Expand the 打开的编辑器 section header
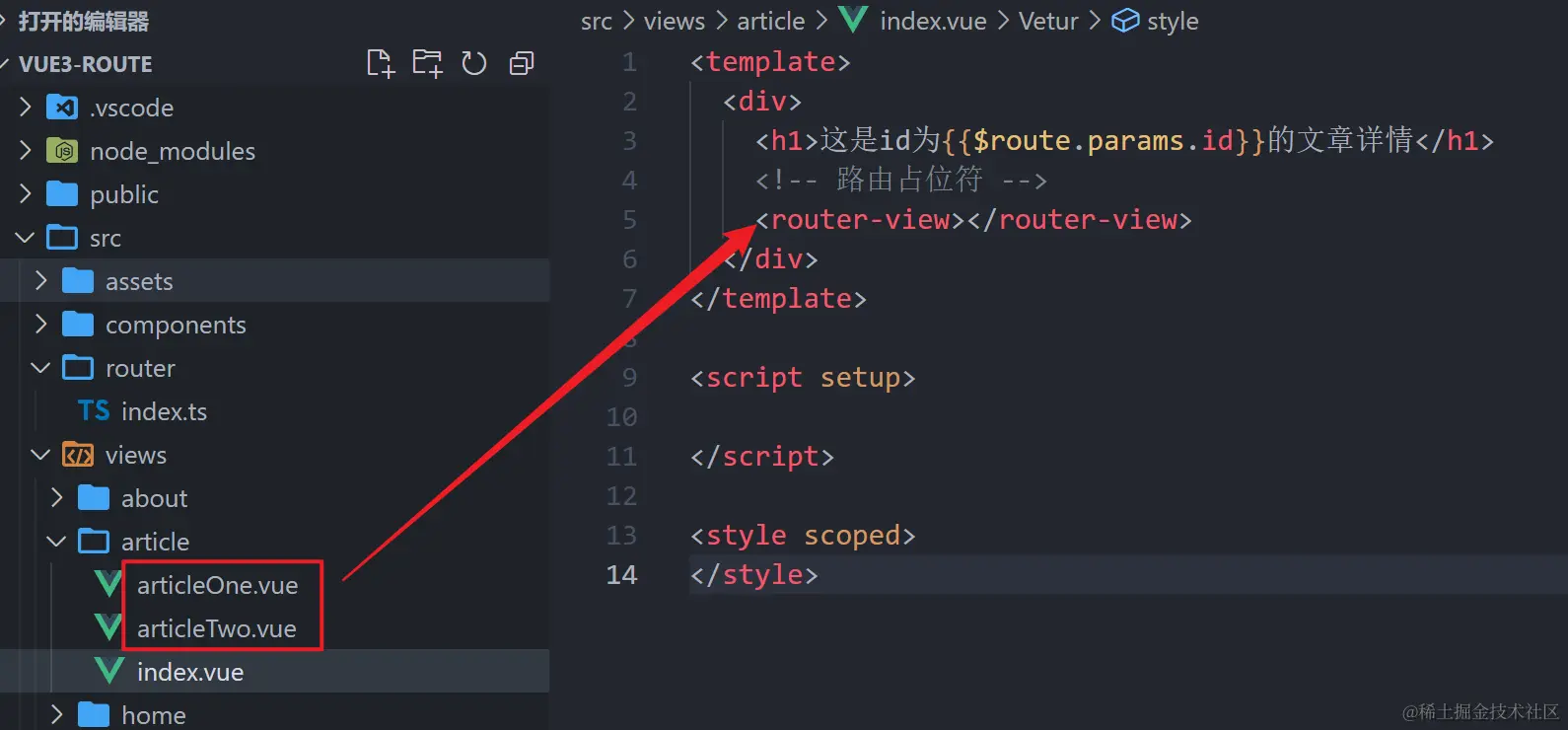The height and width of the screenshot is (730, 1568). coord(83,21)
